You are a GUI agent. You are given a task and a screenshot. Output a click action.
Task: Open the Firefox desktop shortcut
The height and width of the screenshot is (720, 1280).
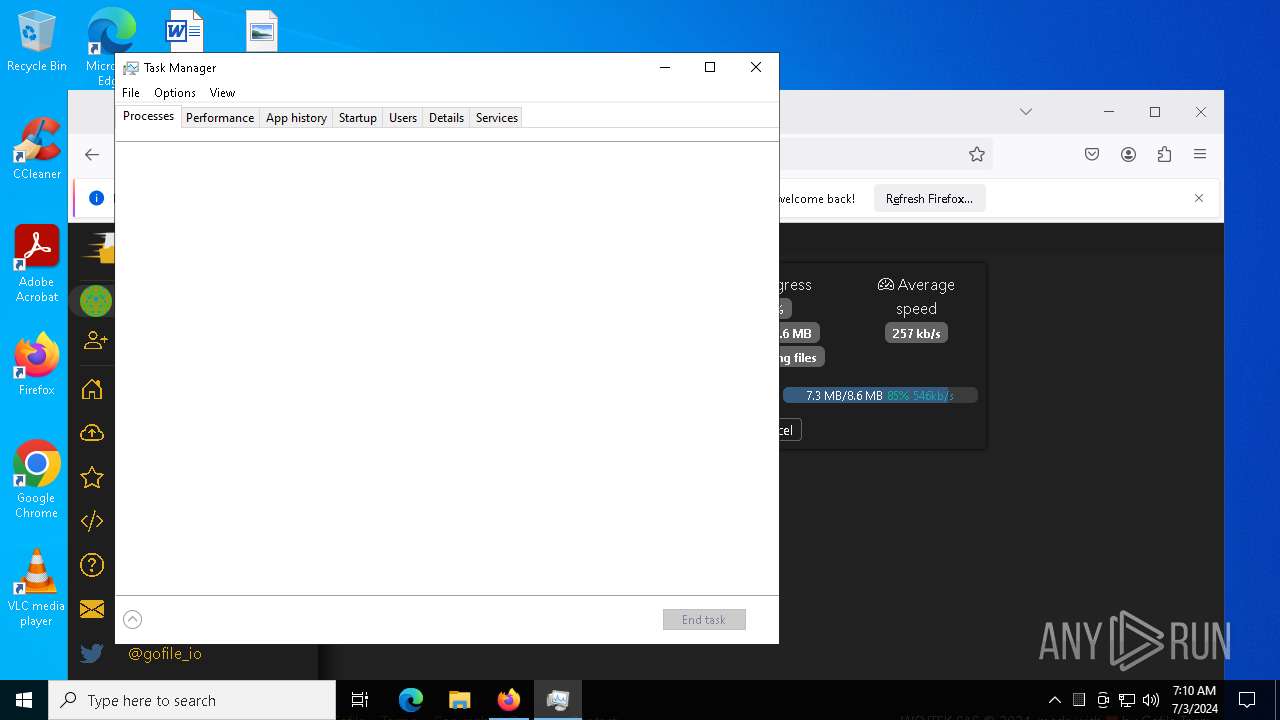tap(37, 364)
